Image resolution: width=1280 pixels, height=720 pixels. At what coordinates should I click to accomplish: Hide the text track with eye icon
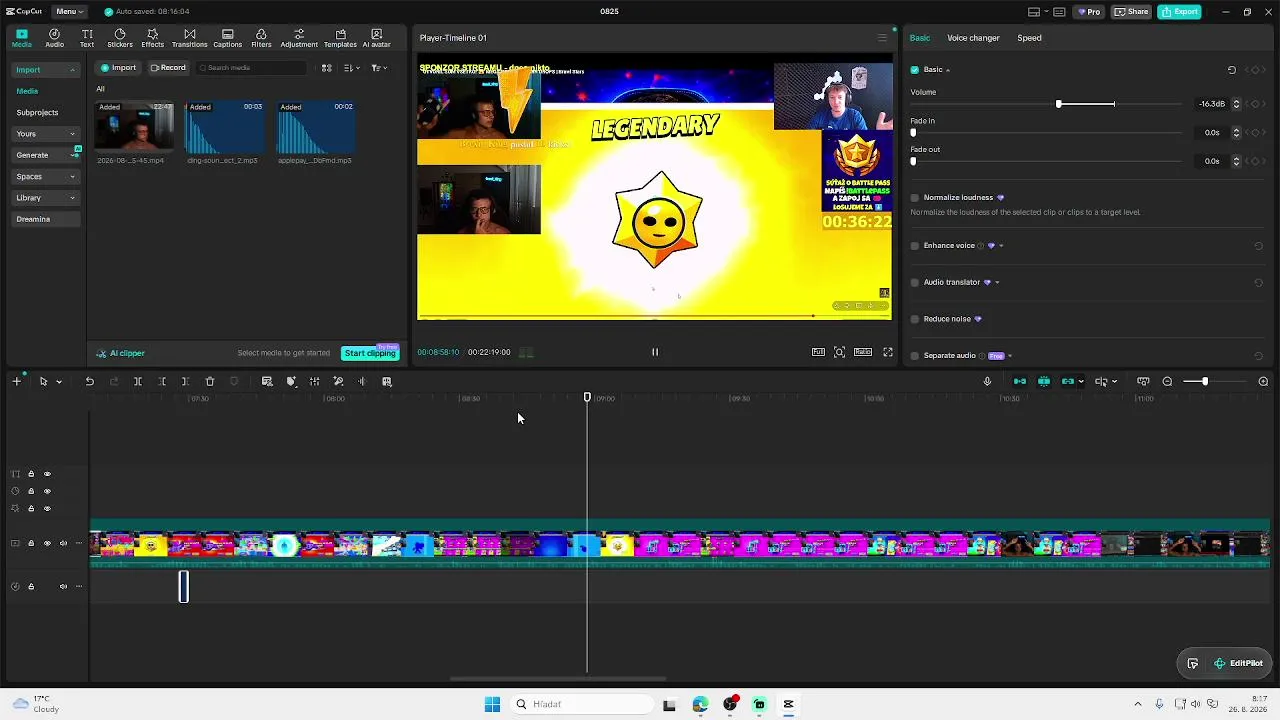[x=47, y=474]
